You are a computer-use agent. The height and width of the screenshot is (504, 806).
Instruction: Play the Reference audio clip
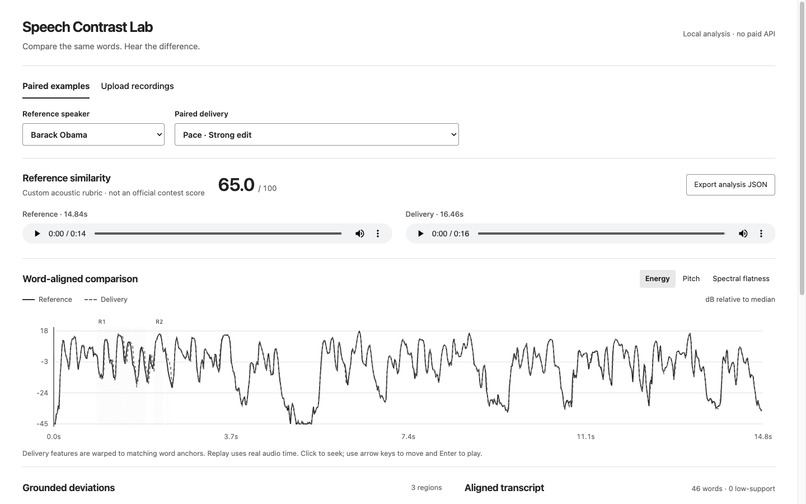pyautogui.click(x=37, y=233)
